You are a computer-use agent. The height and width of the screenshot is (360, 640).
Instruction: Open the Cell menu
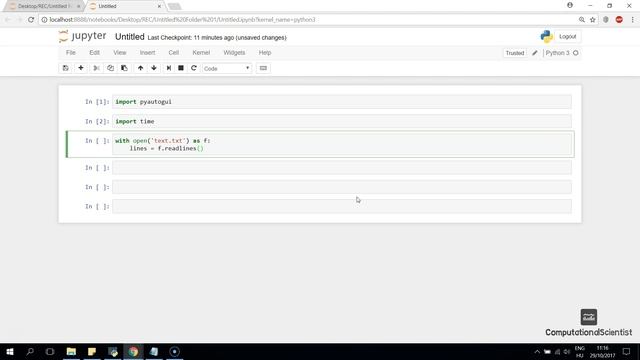point(173,53)
